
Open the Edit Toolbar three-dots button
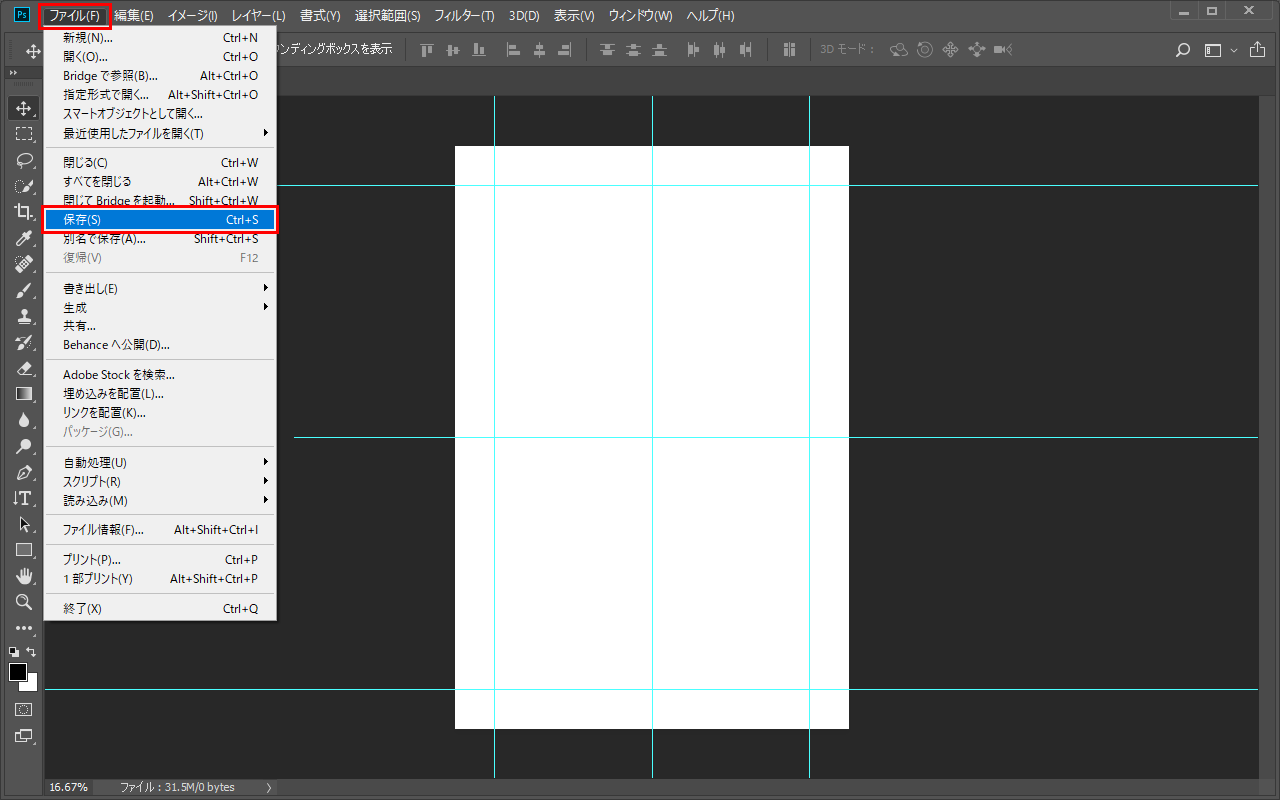tap(24, 628)
